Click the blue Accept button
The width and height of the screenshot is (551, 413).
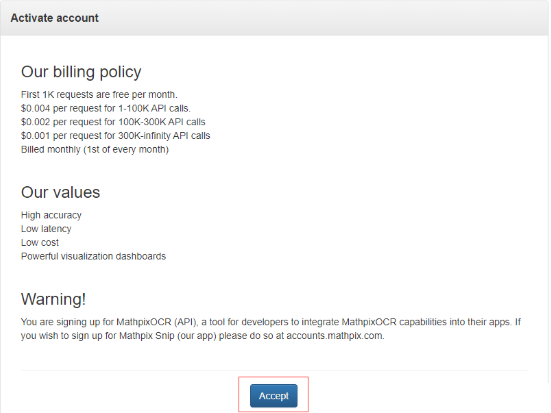point(274,396)
